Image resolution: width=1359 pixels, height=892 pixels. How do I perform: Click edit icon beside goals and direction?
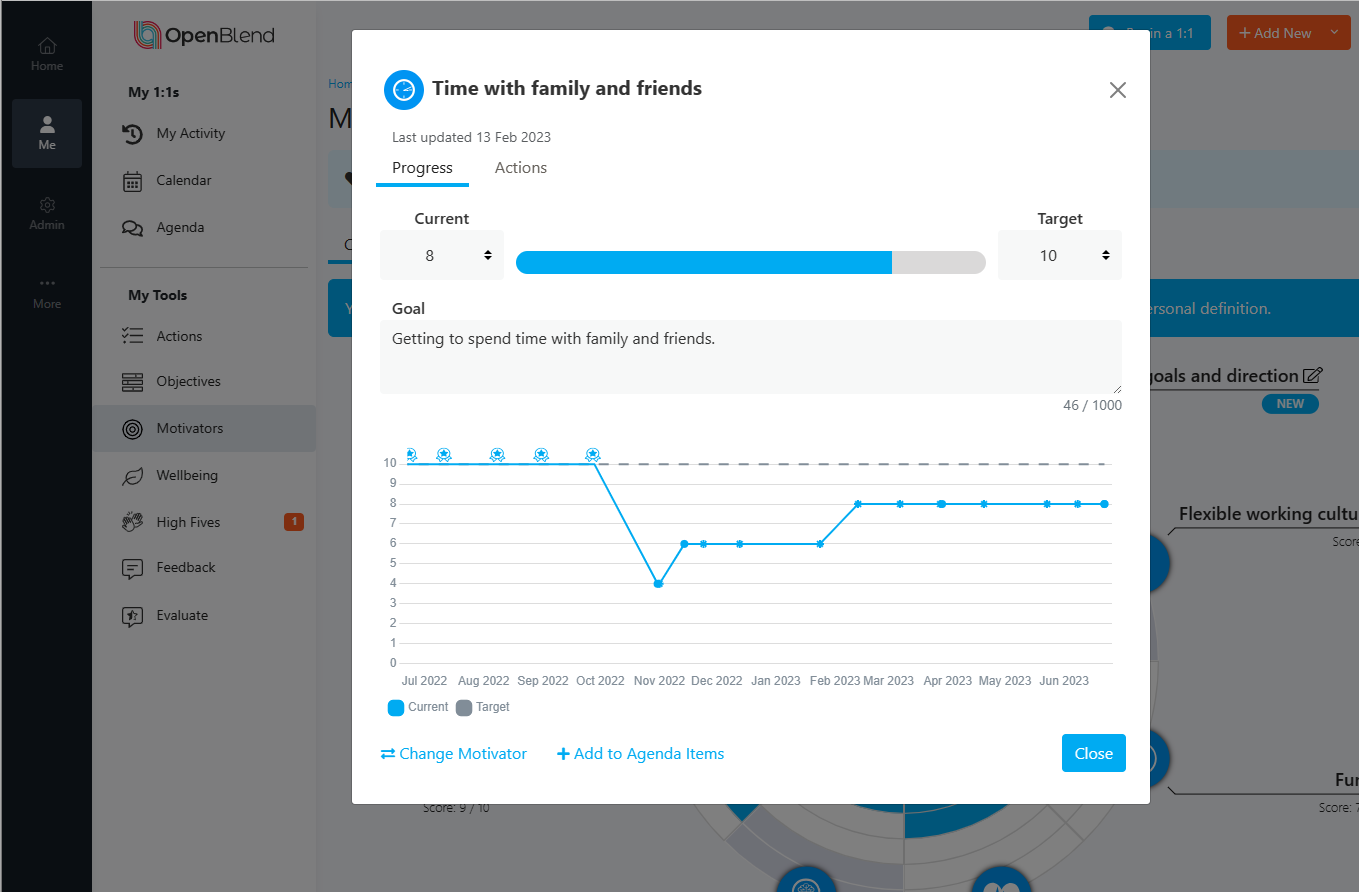[1313, 376]
